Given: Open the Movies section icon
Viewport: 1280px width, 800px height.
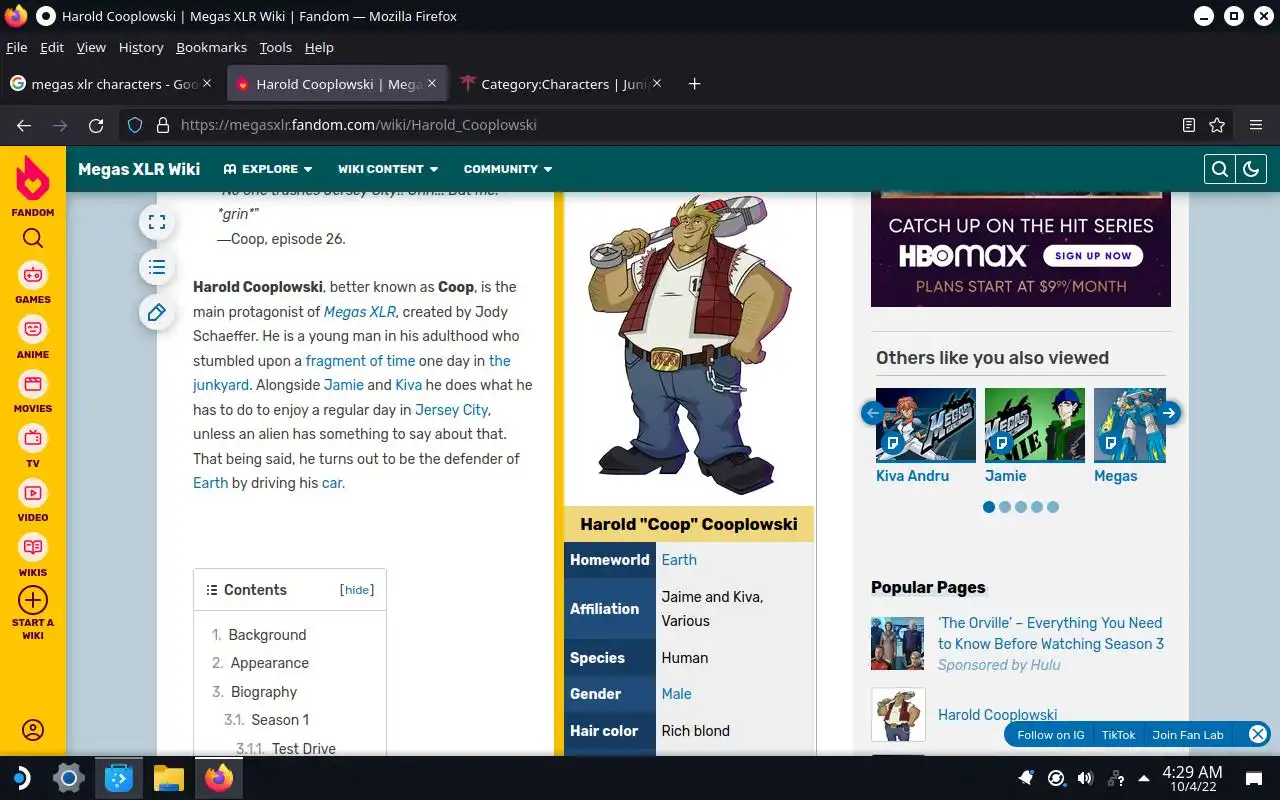Looking at the screenshot, I should tap(33, 384).
